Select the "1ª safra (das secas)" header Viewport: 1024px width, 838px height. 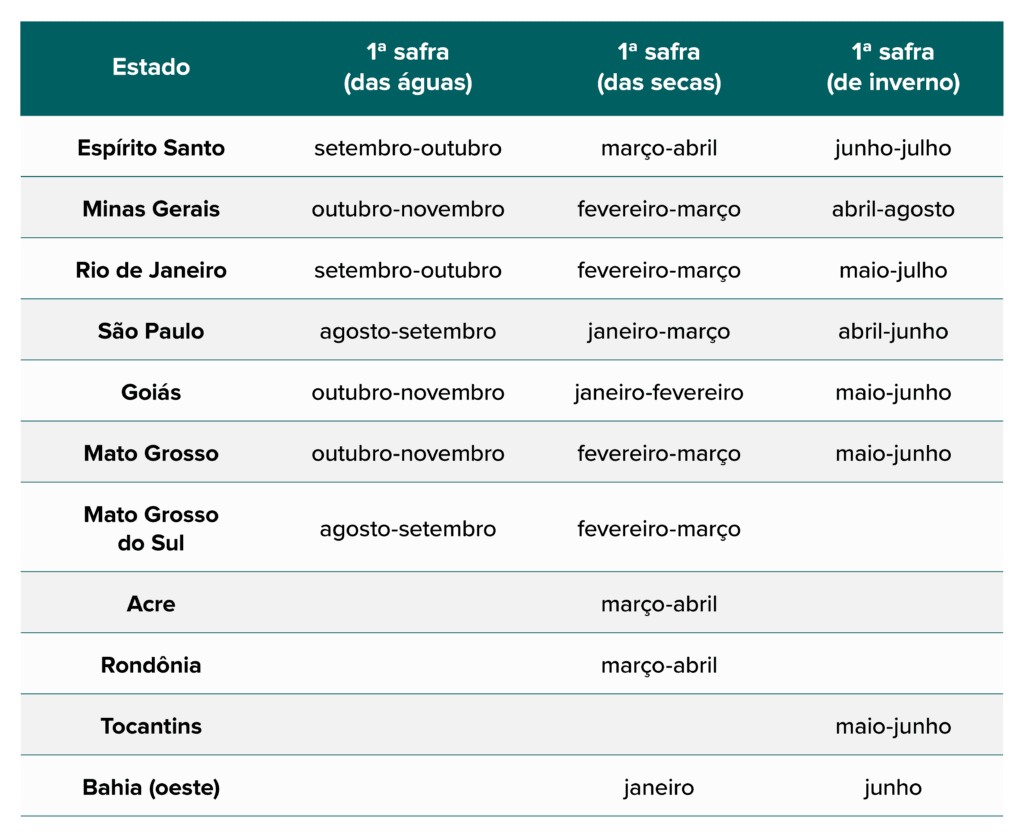[x=658, y=67]
